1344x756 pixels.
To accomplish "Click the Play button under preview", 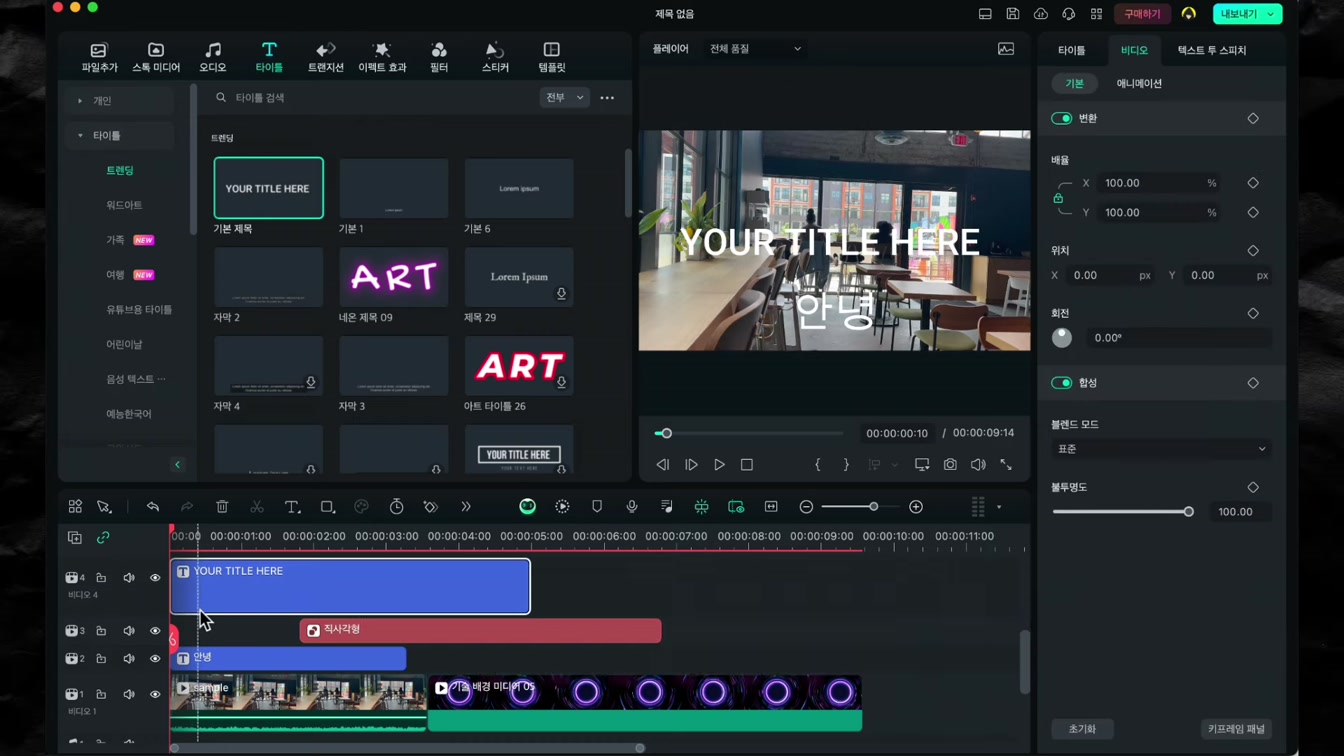I will (x=719, y=465).
